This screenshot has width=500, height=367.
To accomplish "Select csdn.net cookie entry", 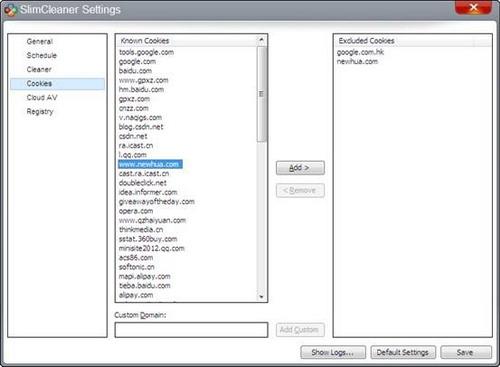I will (133, 136).
